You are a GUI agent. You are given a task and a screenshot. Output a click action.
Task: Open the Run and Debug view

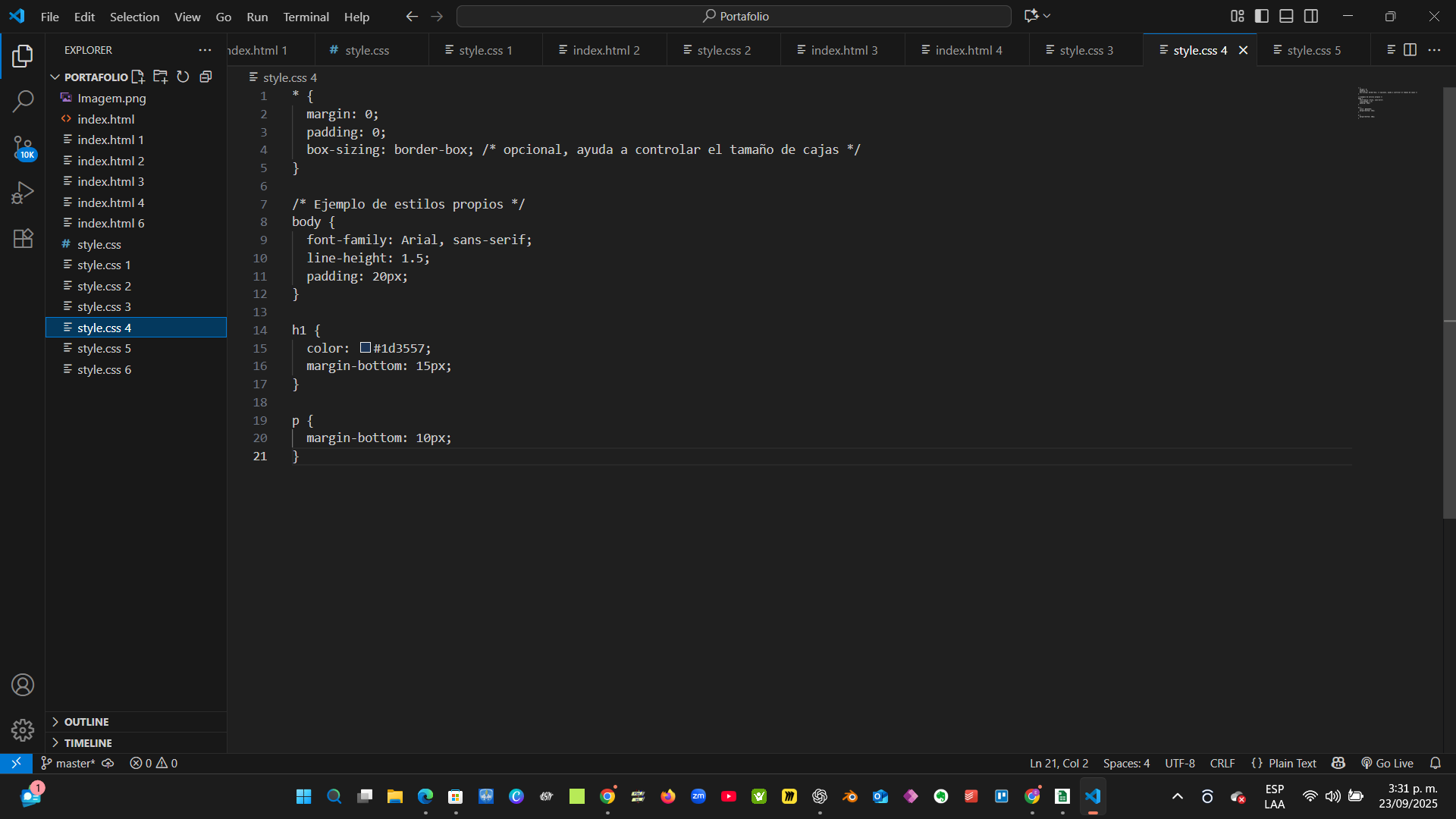[23, 193]
